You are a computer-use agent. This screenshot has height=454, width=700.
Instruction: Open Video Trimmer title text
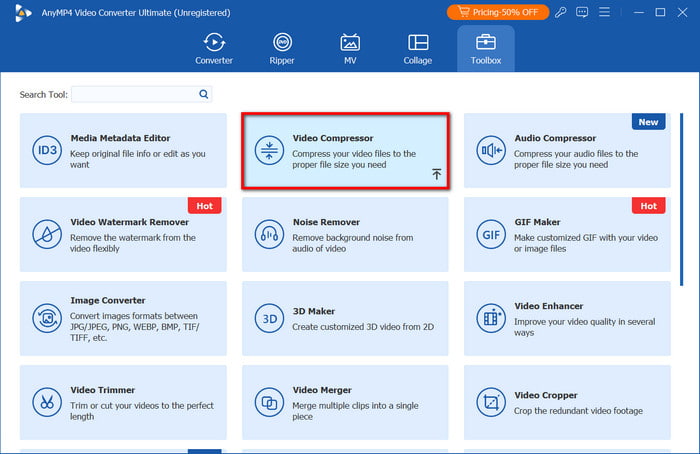[102, 390]
